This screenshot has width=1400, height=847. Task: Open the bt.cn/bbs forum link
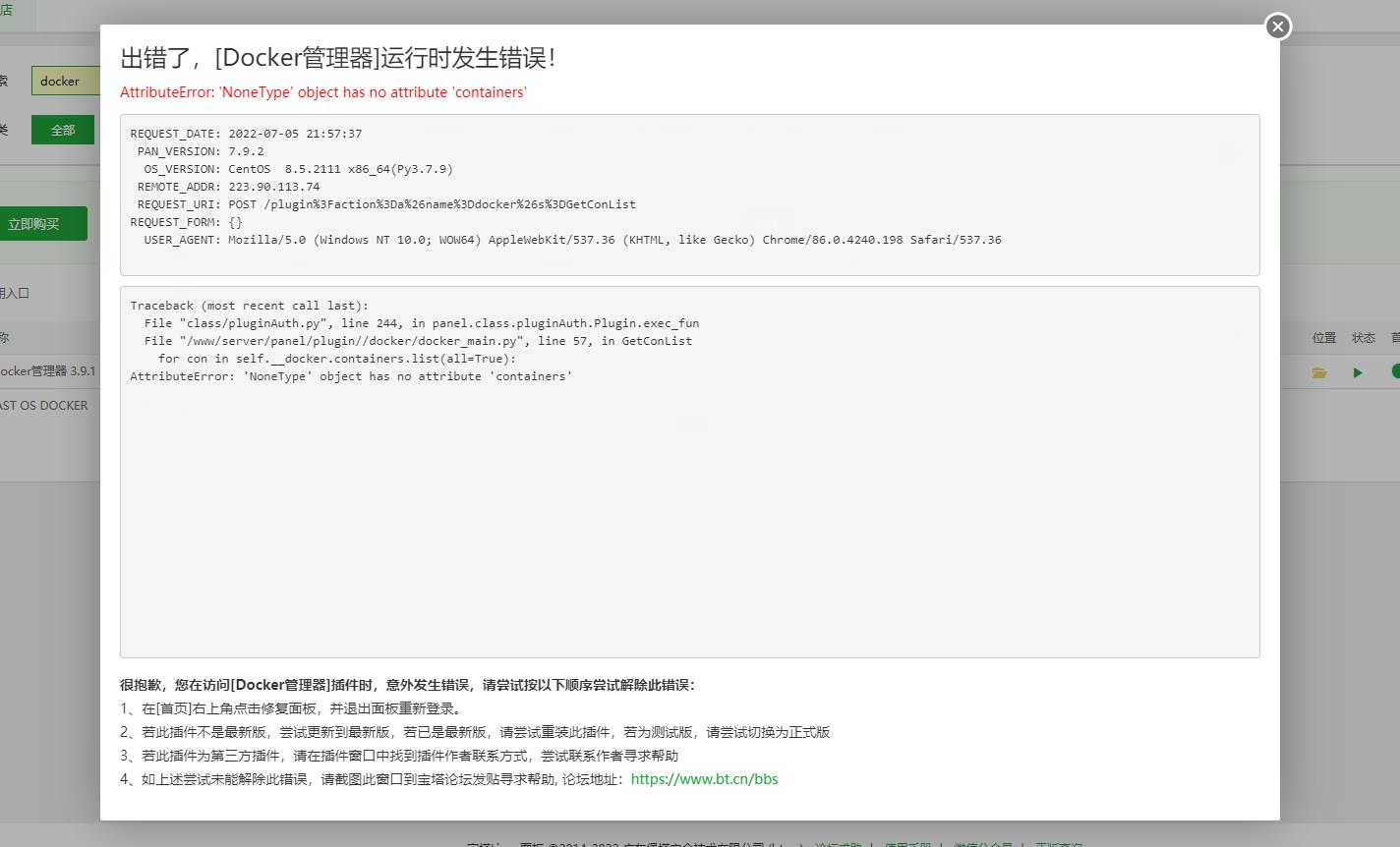[704, 779]
